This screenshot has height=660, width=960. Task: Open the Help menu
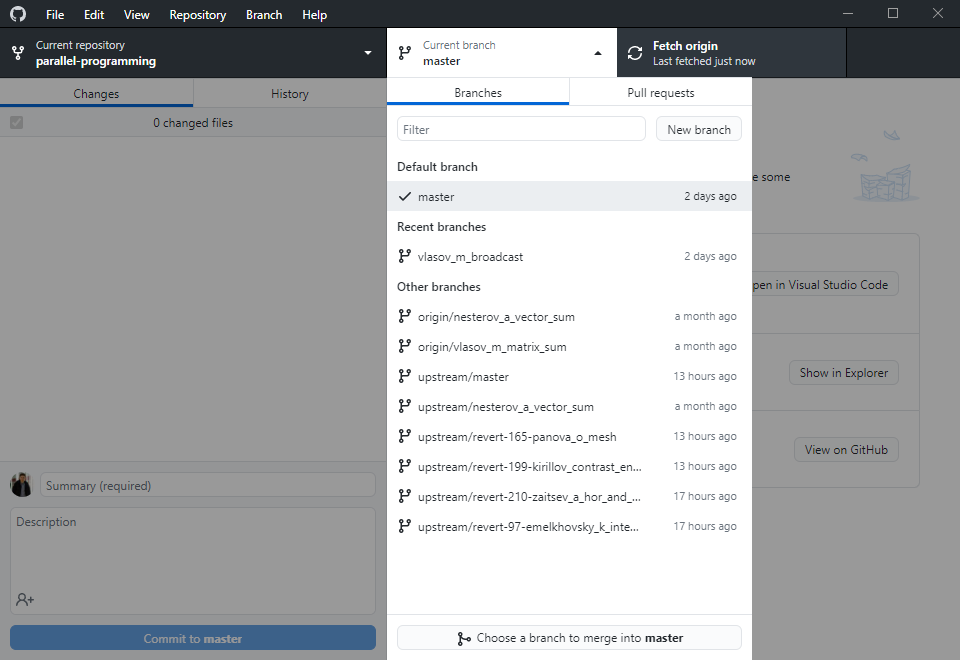(x=314, y=15)
